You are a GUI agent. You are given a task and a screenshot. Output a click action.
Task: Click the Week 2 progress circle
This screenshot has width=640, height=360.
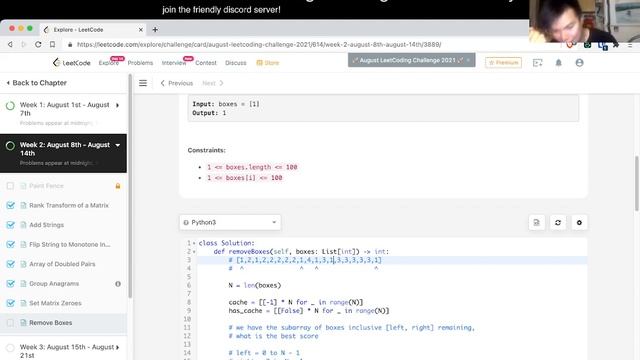(10, 146)
